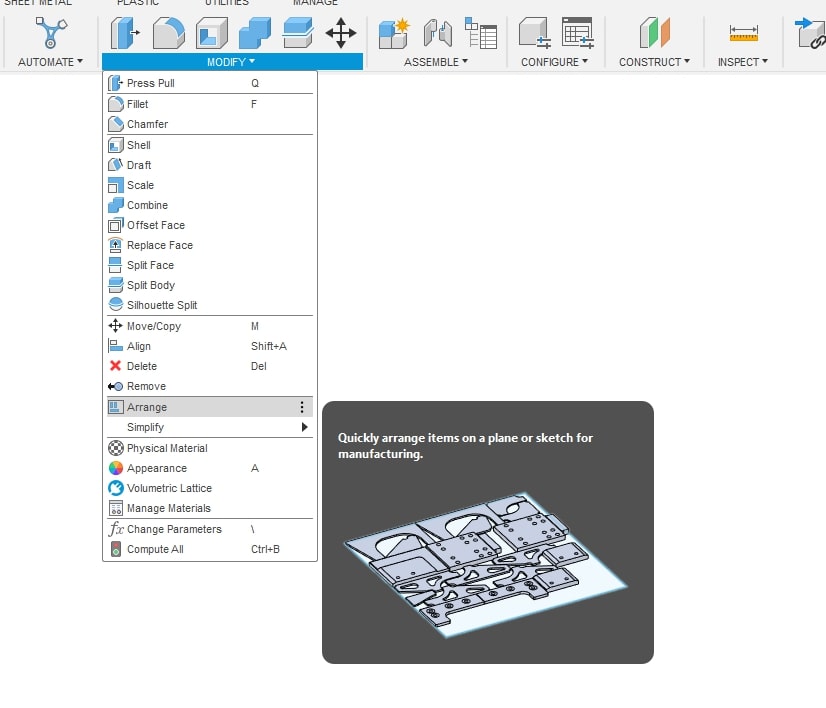Expand the Simplify submenu arrow
The height and width of the screenshot is (708, 826).
click(x=304, y=427)
